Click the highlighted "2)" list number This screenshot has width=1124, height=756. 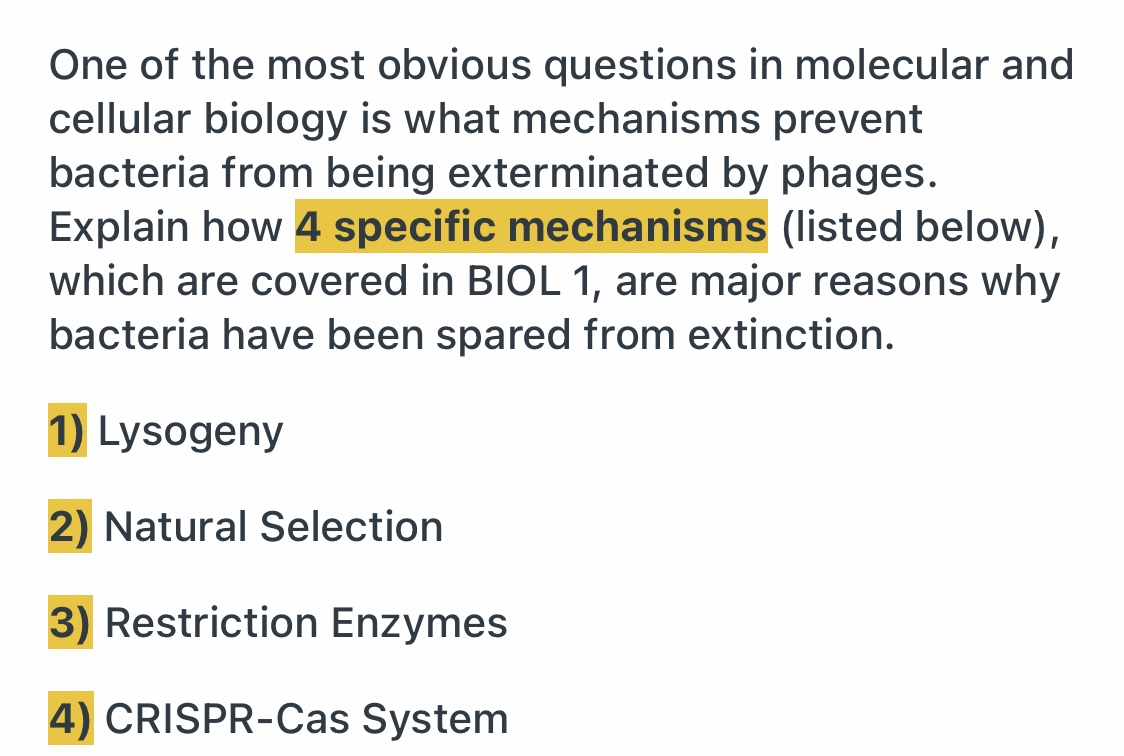[x=70, y=527]
